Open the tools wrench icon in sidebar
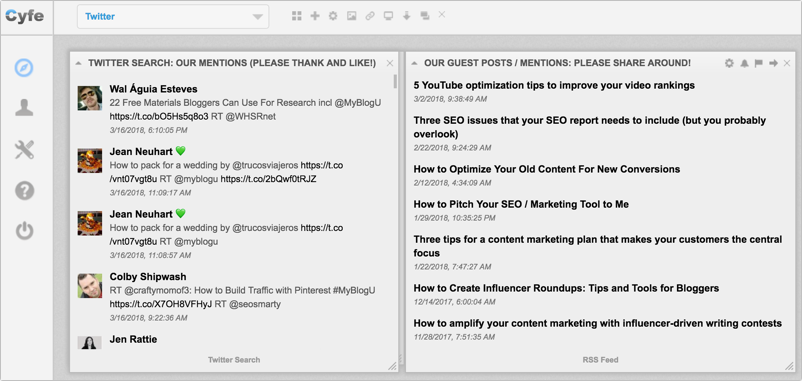The height and width of the screenshot is (381, 802). click(24, 150)
